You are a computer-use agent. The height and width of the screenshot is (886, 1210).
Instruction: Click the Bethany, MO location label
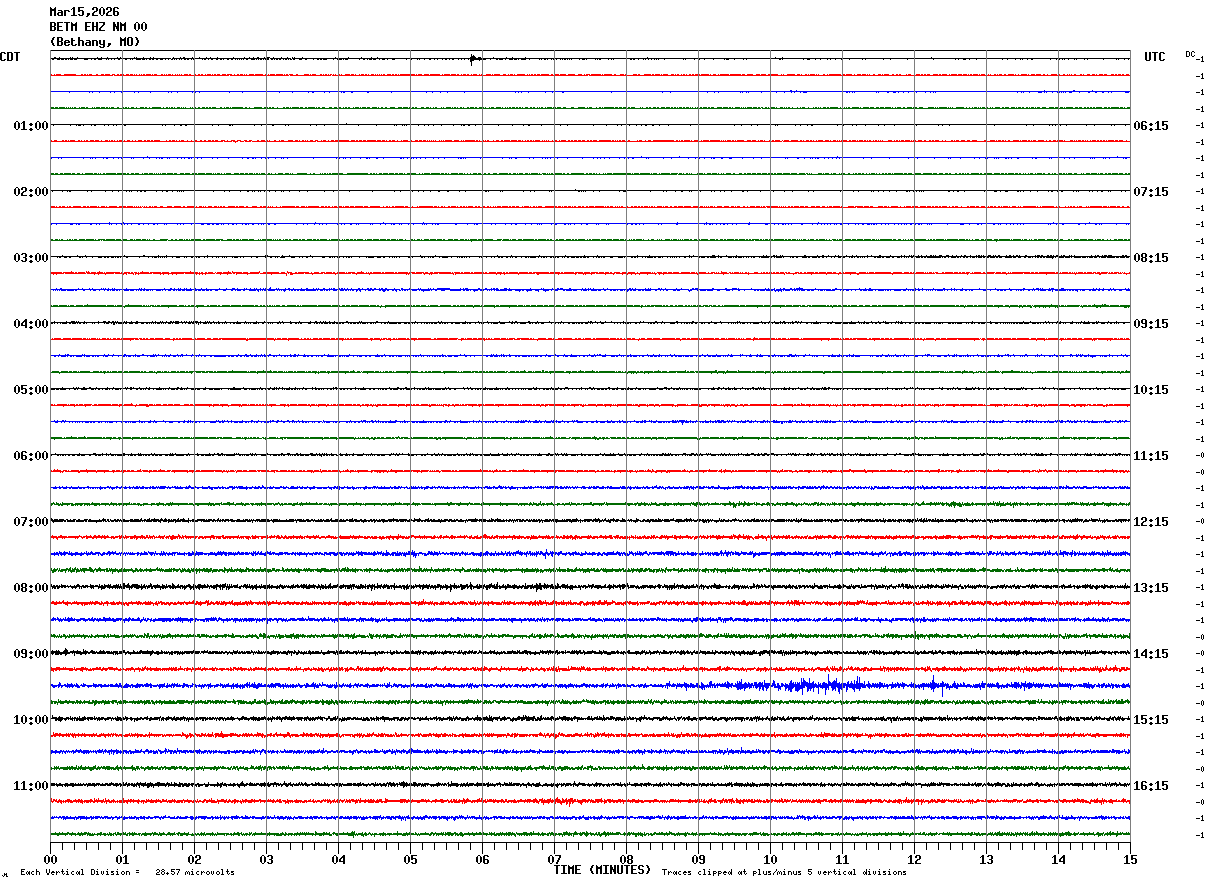[95, 42]
